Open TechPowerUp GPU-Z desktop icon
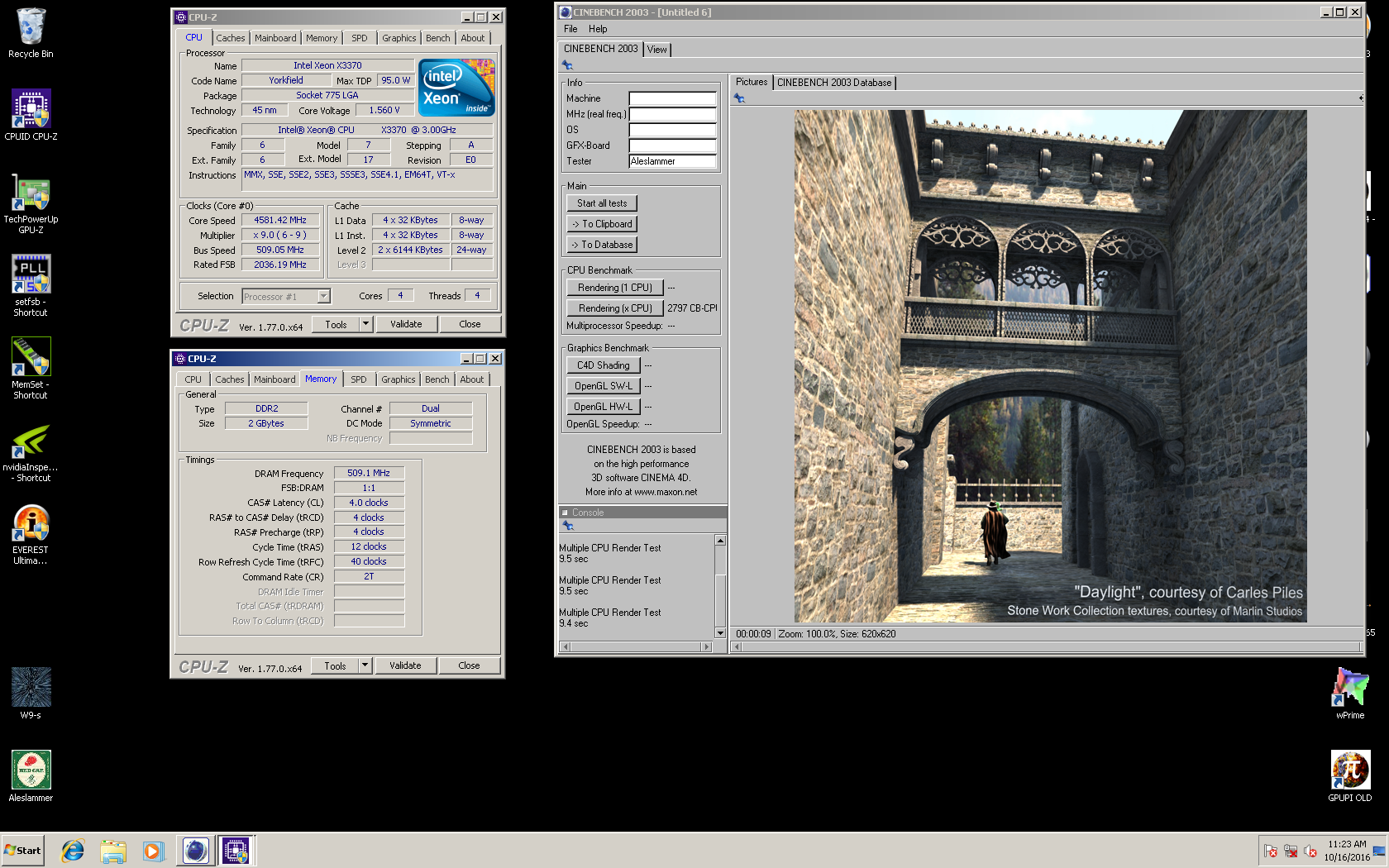 [31, 203]
